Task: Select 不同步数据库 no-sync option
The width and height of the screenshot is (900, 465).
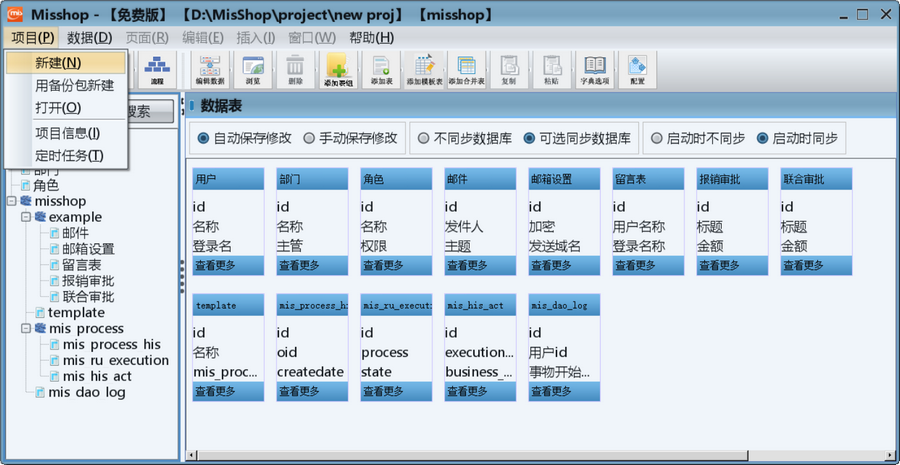Action: 464,138
